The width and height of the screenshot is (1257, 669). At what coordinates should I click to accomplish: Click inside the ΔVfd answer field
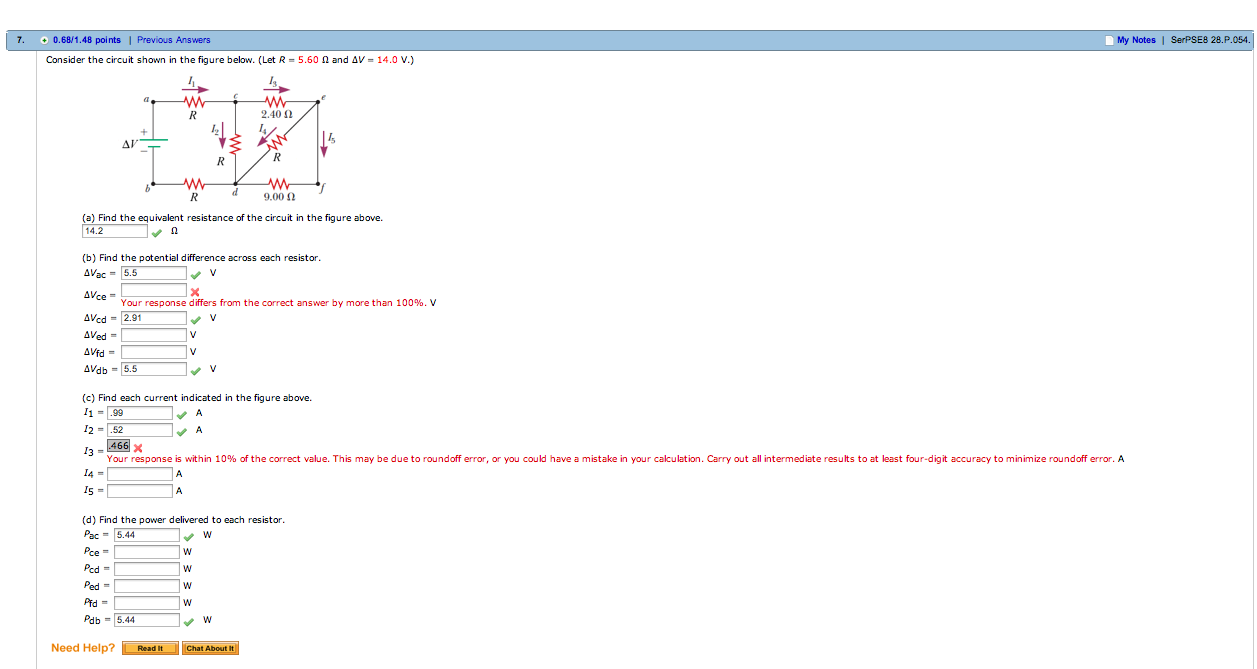pos(154,352)
